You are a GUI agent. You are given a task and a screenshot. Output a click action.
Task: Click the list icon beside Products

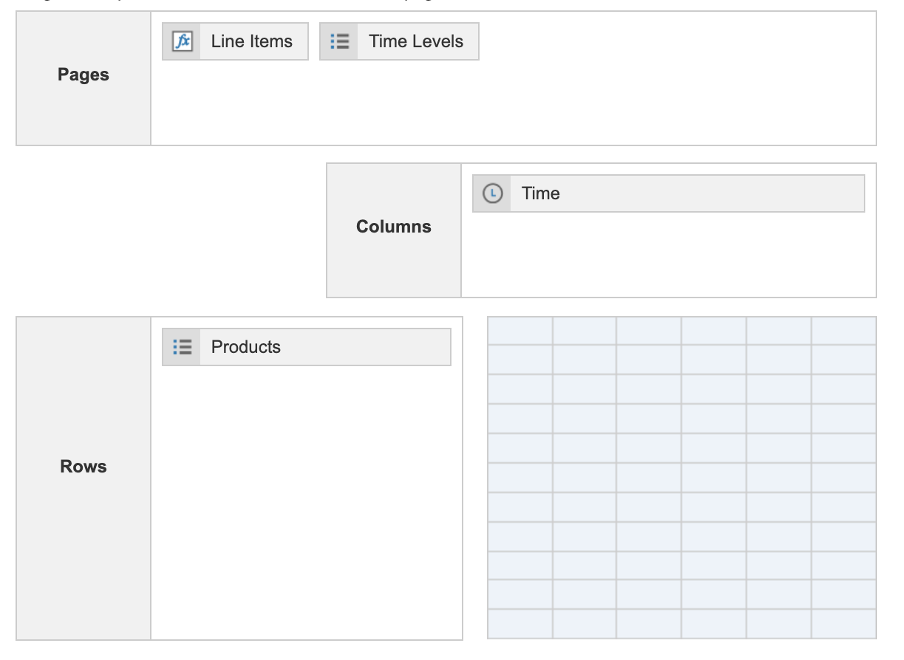[x=182, y=347]
